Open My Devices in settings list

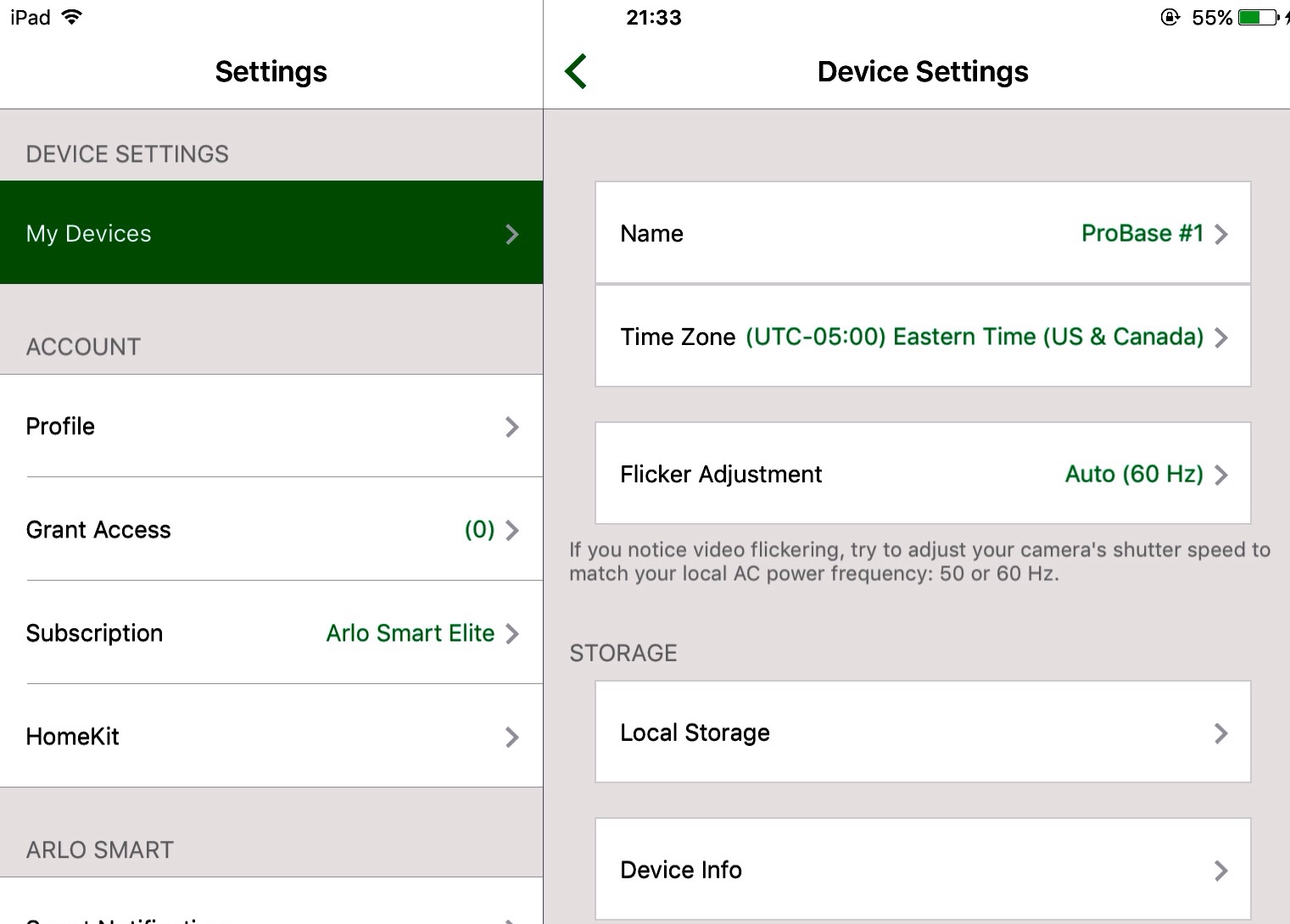click(x=271, y=232)
